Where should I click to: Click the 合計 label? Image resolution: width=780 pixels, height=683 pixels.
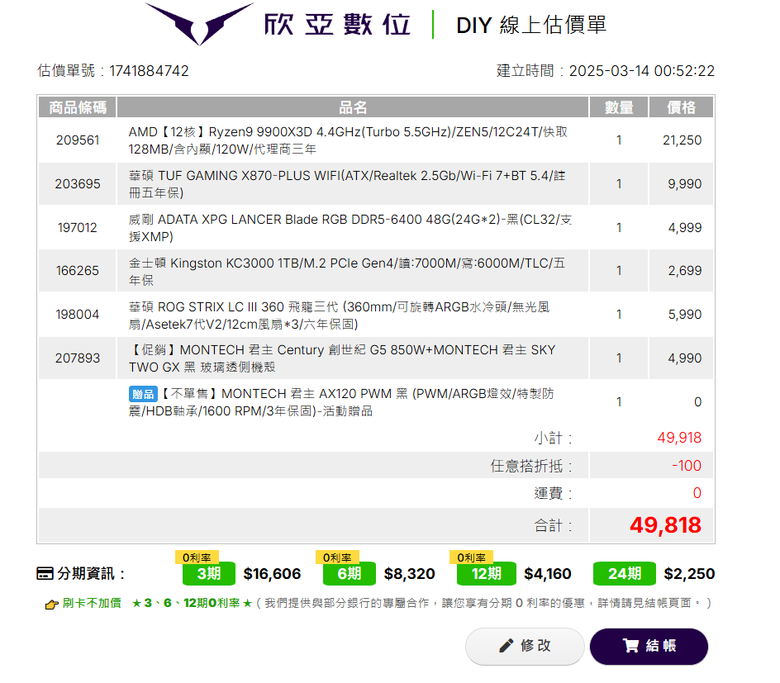click(553, 526)
